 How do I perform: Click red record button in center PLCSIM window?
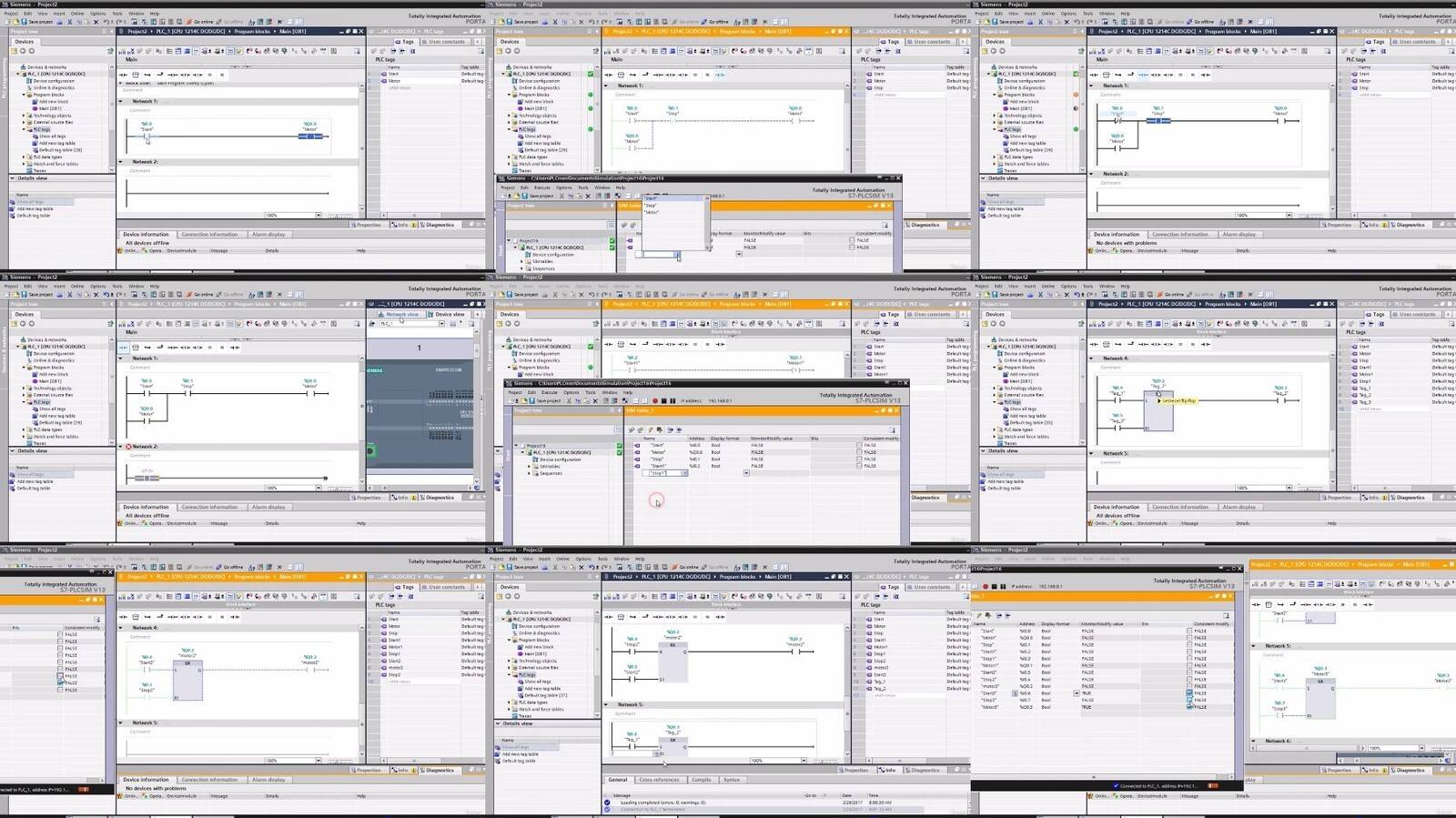(x=655, y=400)
